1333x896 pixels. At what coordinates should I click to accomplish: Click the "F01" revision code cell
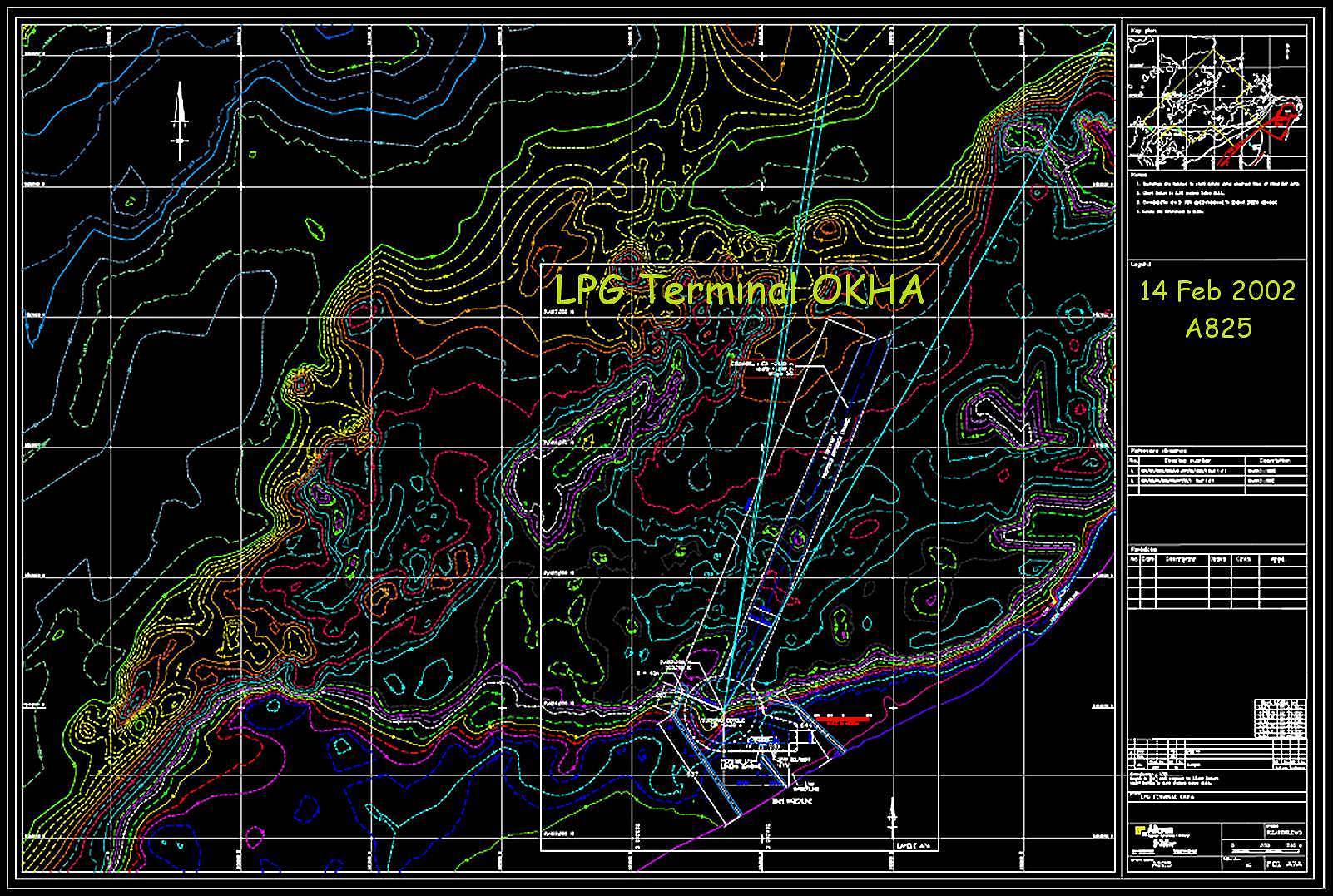click(x=1276, y=864)
